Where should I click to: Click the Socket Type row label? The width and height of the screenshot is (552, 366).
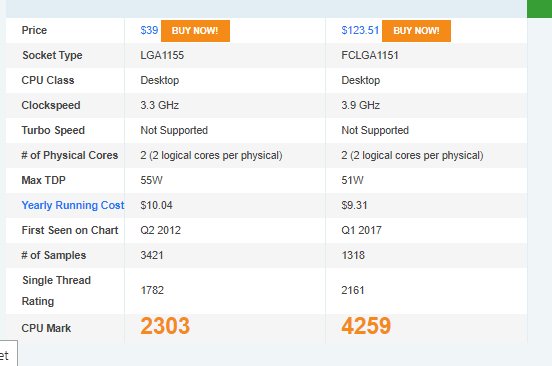[x=52, y=55]
